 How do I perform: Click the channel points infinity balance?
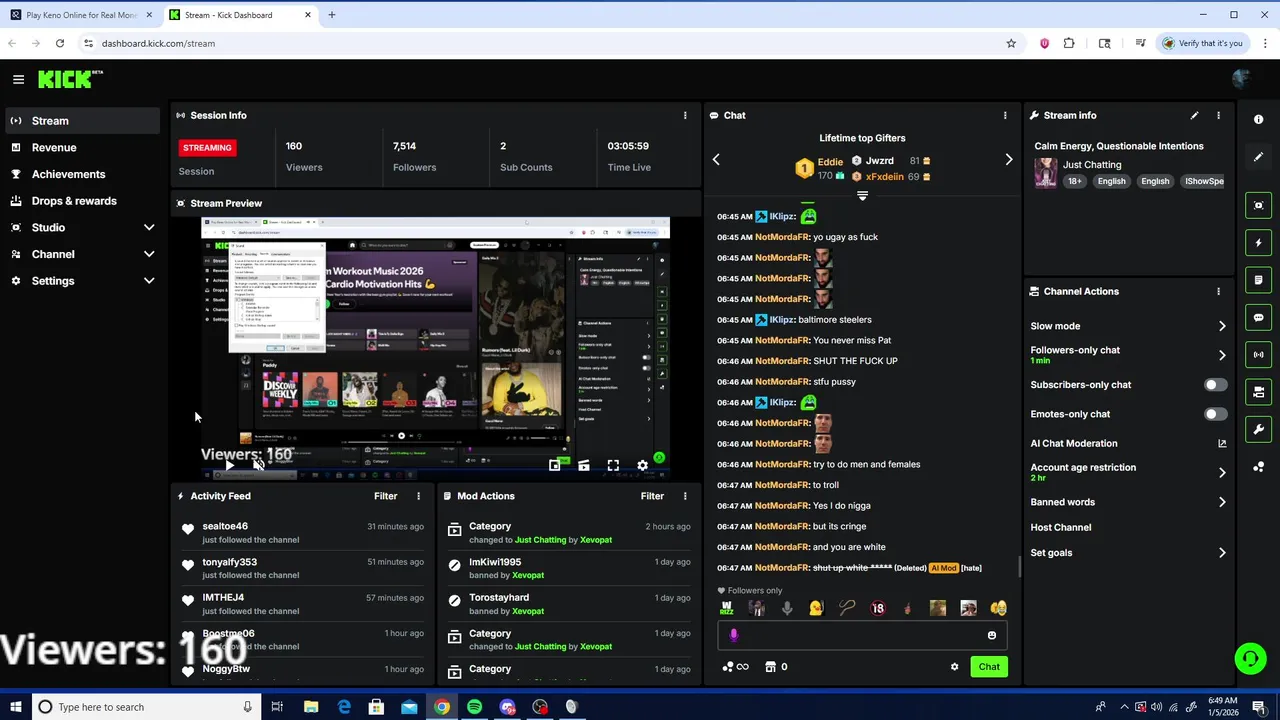[735, 667]
